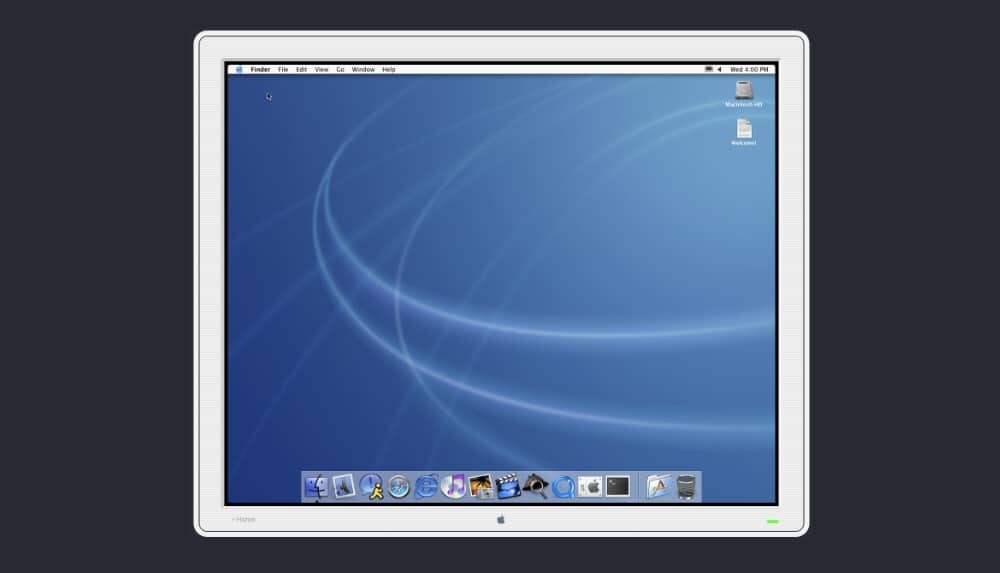The image size is (1000, 573).
Task: Launch iMovie clapperboard icon in dock
Action: tap(508, 487)
